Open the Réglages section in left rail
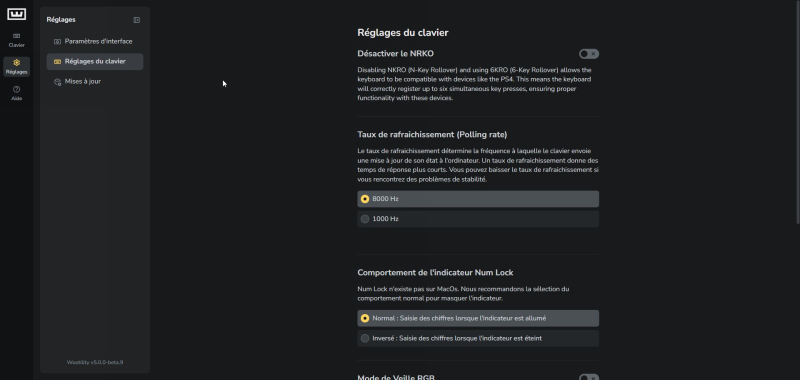The height and width of the screenshot is (380, 800). click(x=16, y=67)
